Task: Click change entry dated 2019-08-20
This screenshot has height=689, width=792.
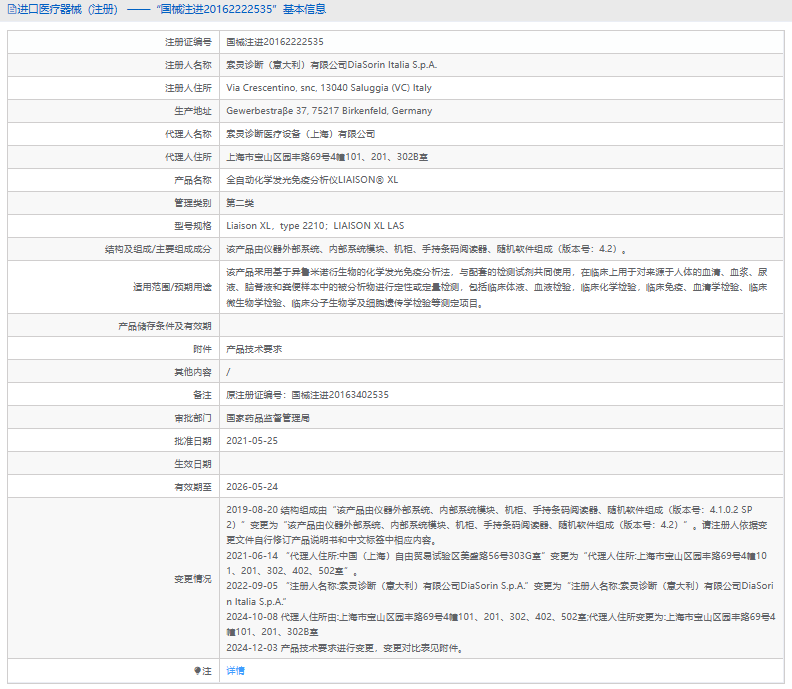Action: tap(497, 525)
